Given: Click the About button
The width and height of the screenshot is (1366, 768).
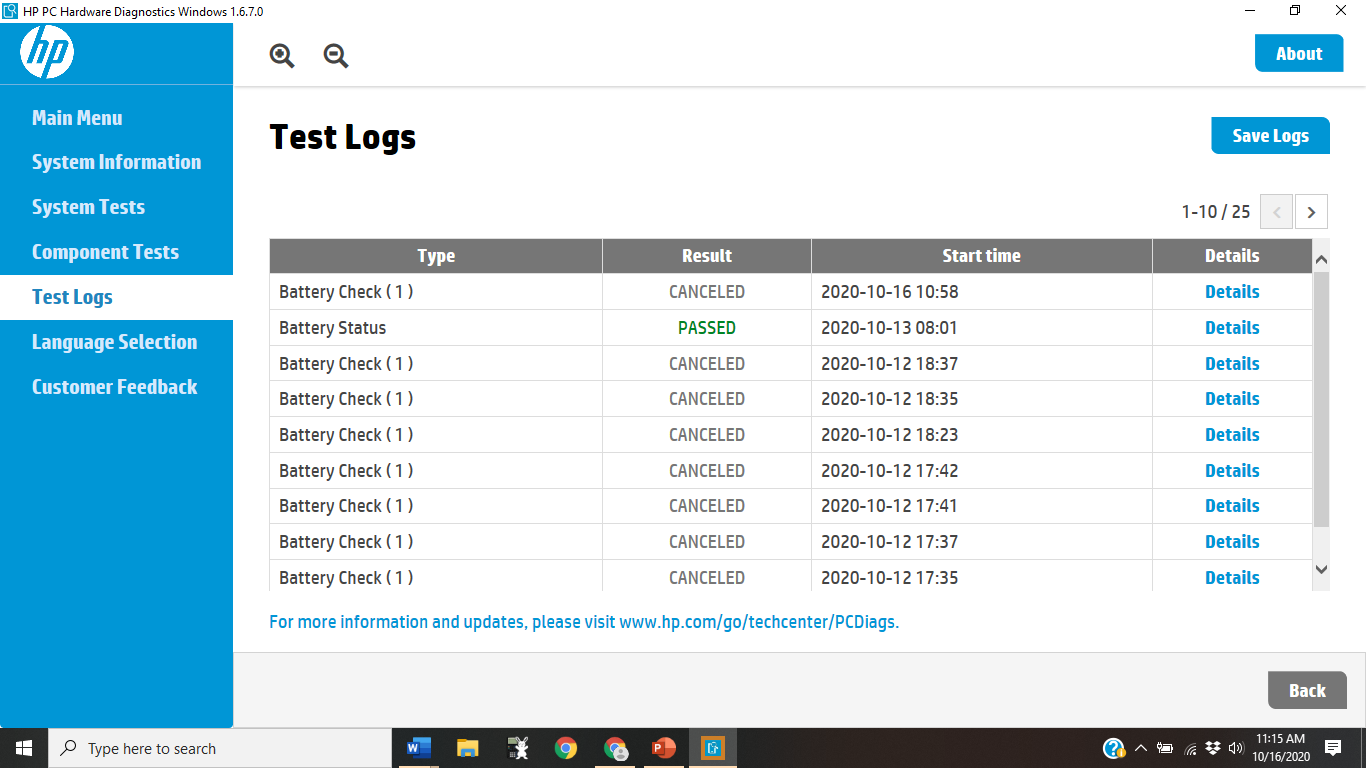Looking at the screenshot, I should (1299, 54).
